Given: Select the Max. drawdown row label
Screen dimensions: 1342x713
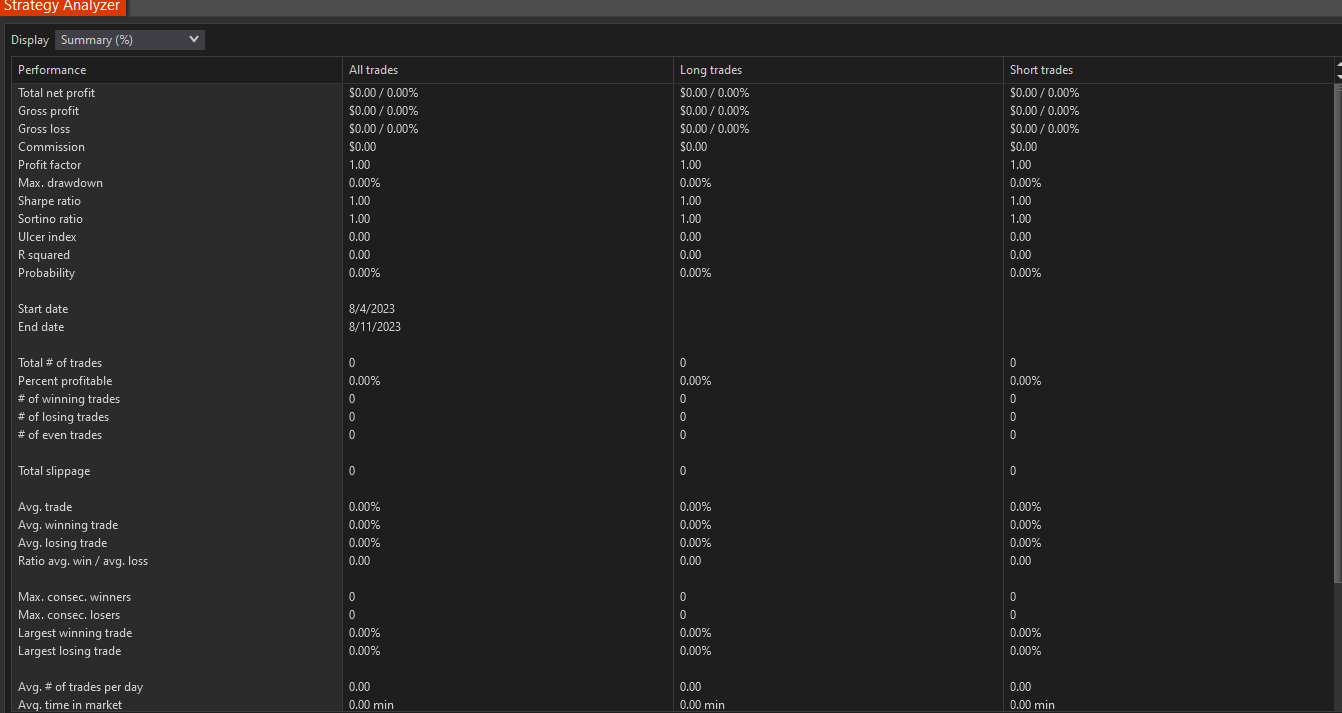Looking at the screenshot, I should tap(60, 183).
